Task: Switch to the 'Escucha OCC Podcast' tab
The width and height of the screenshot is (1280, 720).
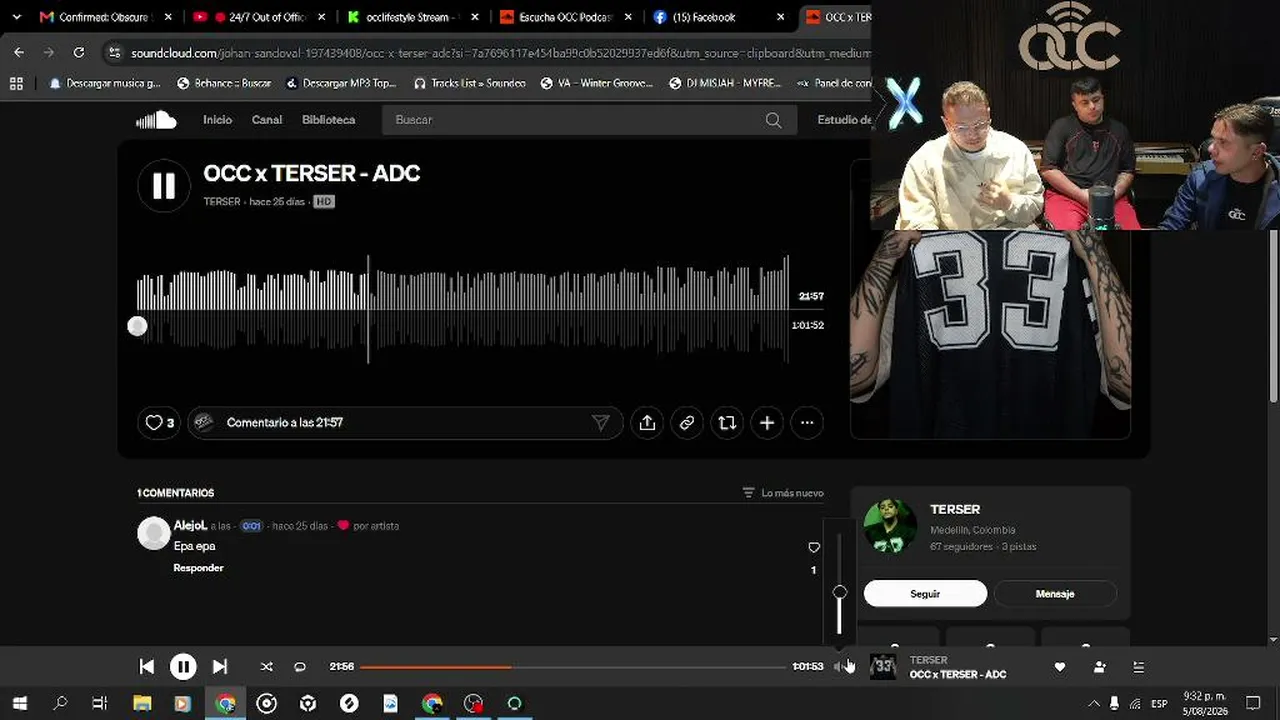Action: click(x=565, y=17)
